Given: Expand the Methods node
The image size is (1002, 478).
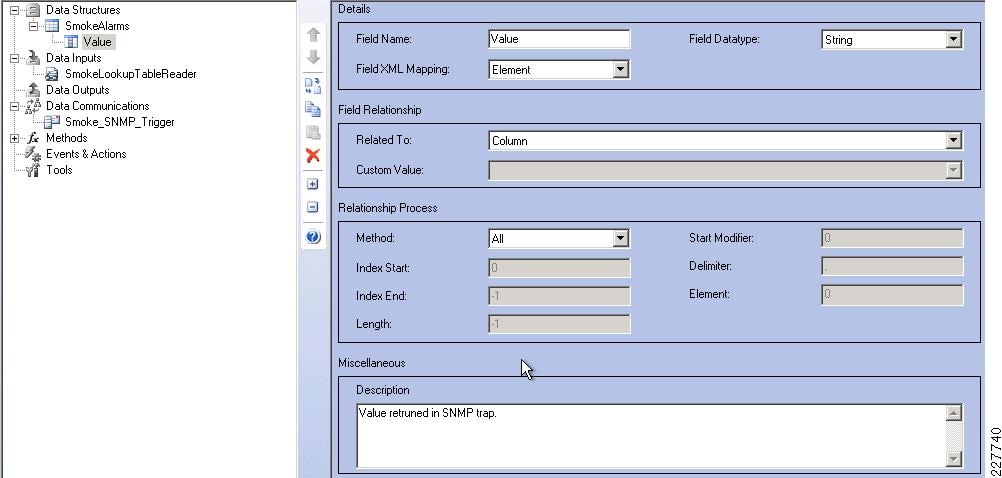Looking at the screenshot, I should 15,138.
